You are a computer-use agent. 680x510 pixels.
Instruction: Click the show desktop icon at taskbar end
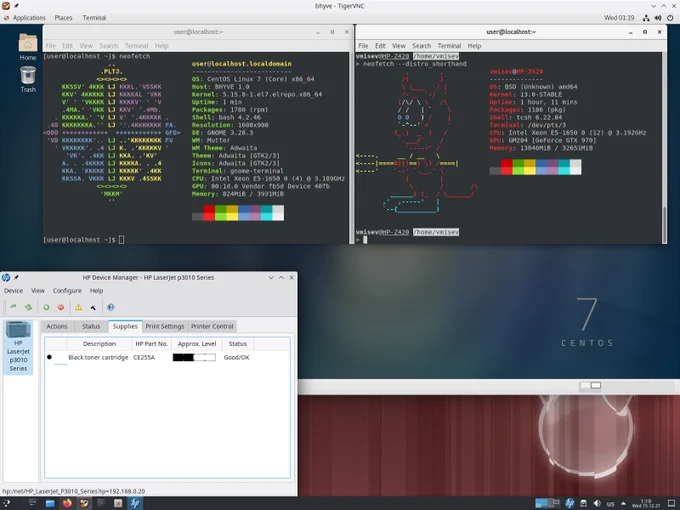[x=672, y=503]
